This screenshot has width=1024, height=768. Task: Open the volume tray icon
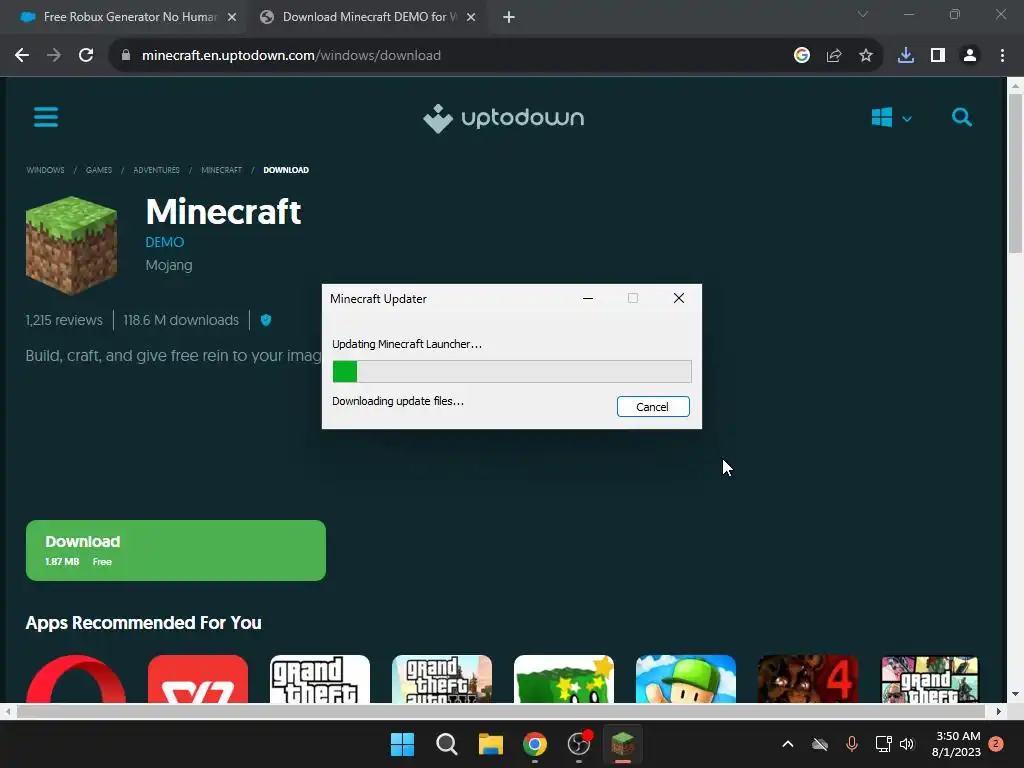coord(906,744)
